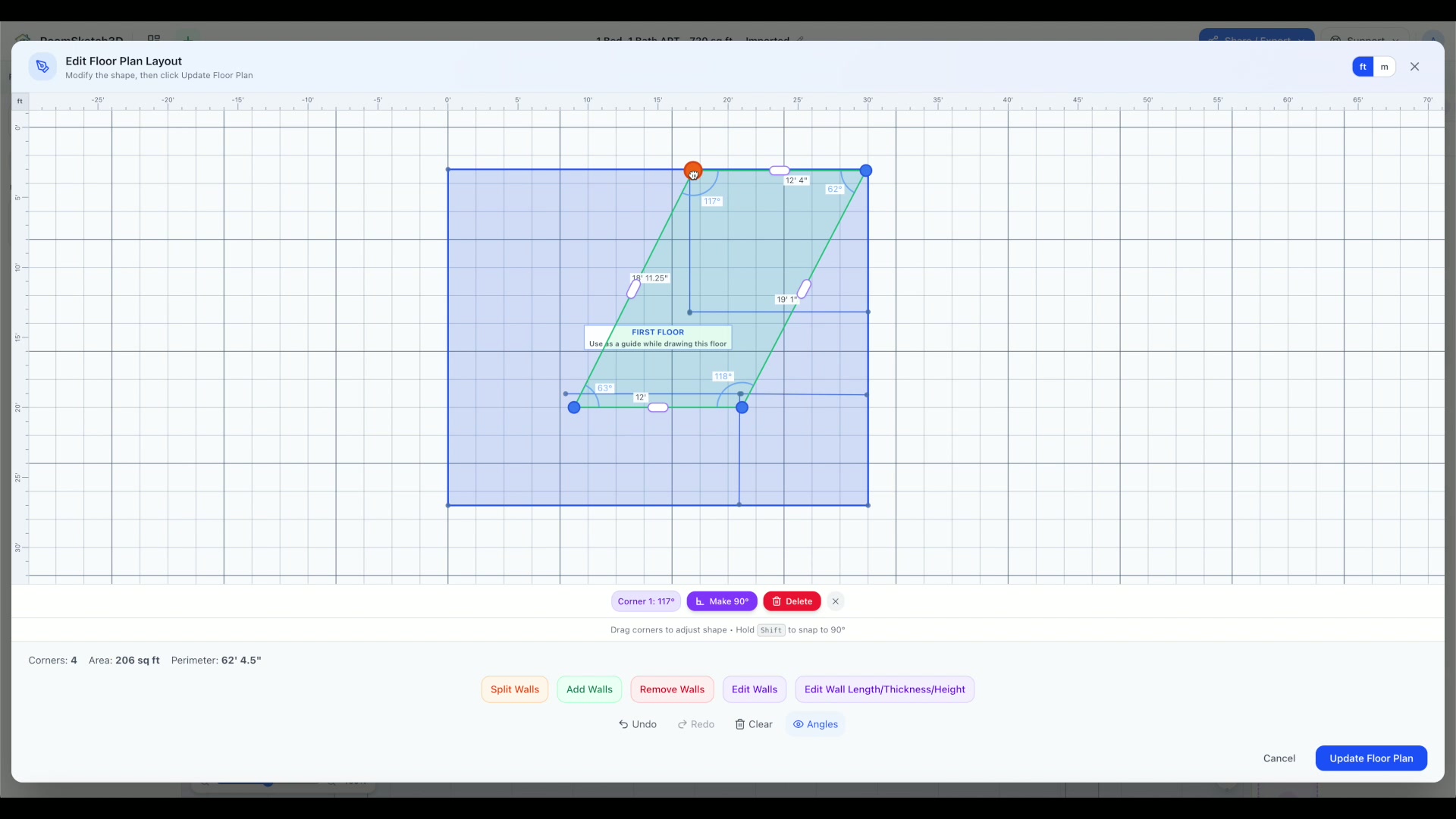This screenshot has height=819, width=1456.
Task: Click the Shift key hint
Action: point(771,630)
